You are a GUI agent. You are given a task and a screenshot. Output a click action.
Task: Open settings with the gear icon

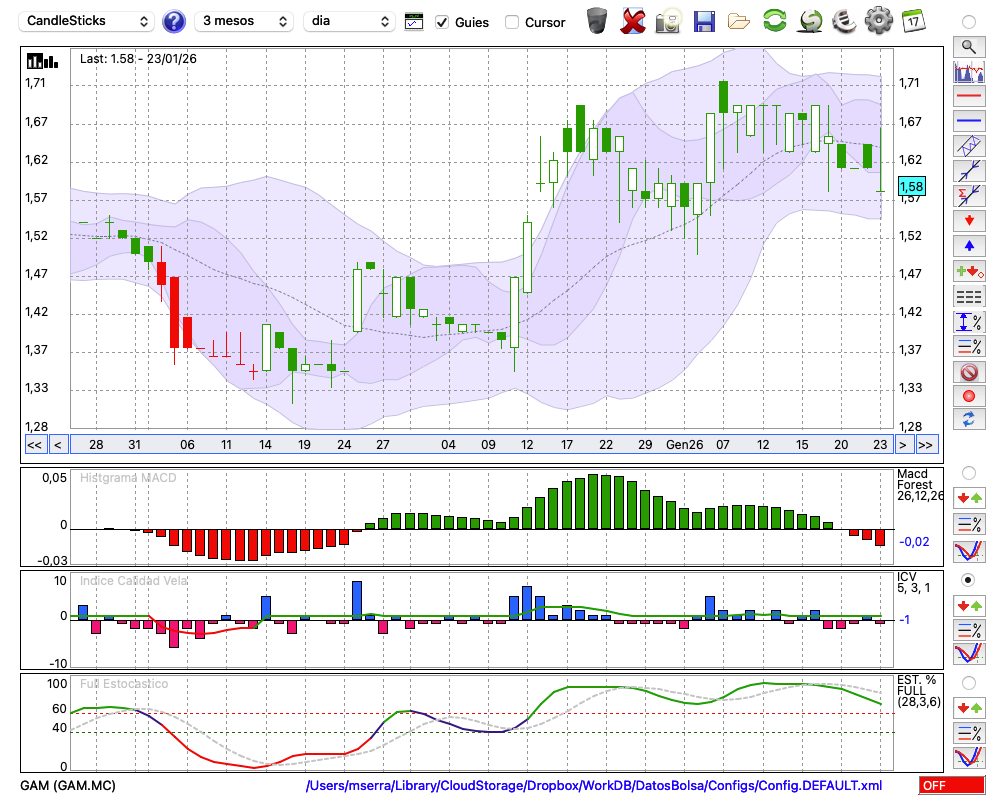(x=878, y=20)
